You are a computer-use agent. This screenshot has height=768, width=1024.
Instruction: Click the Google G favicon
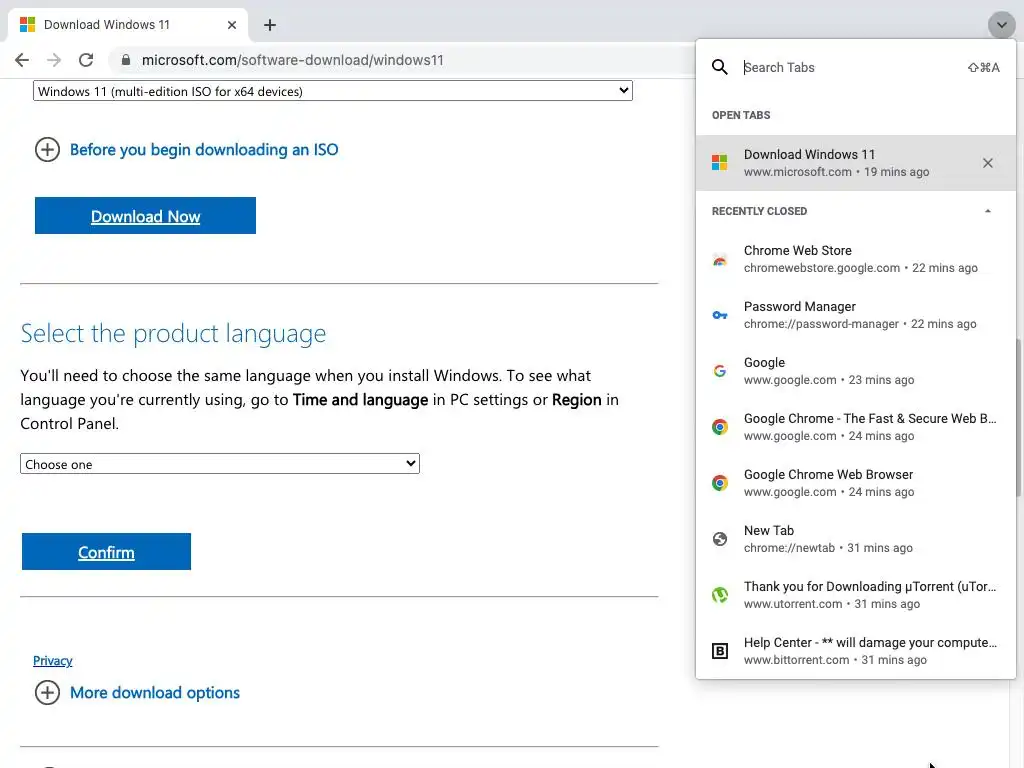pyautogui.click(x=720, y=371)
